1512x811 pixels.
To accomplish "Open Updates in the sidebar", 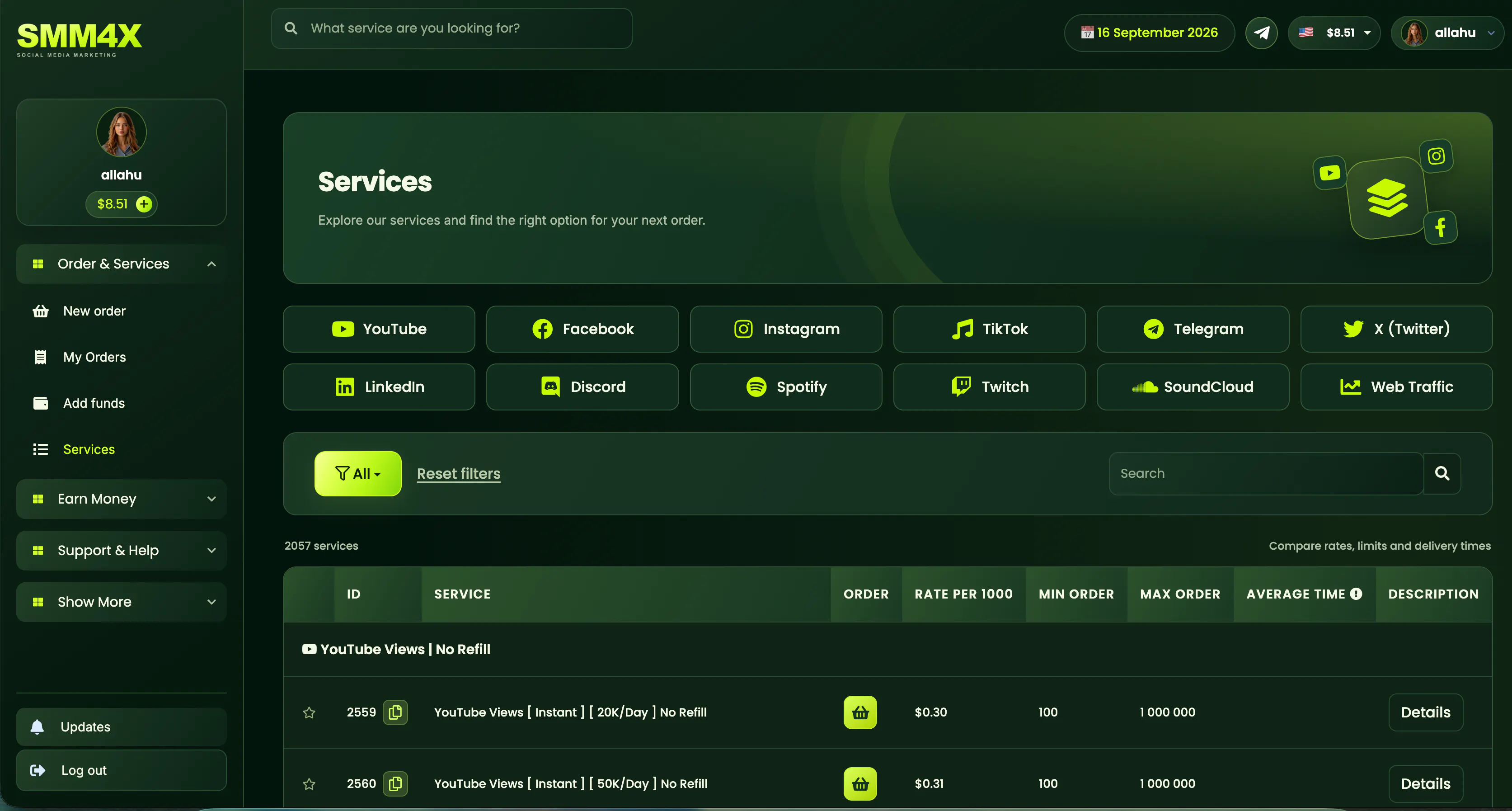I will click(122, 727).
